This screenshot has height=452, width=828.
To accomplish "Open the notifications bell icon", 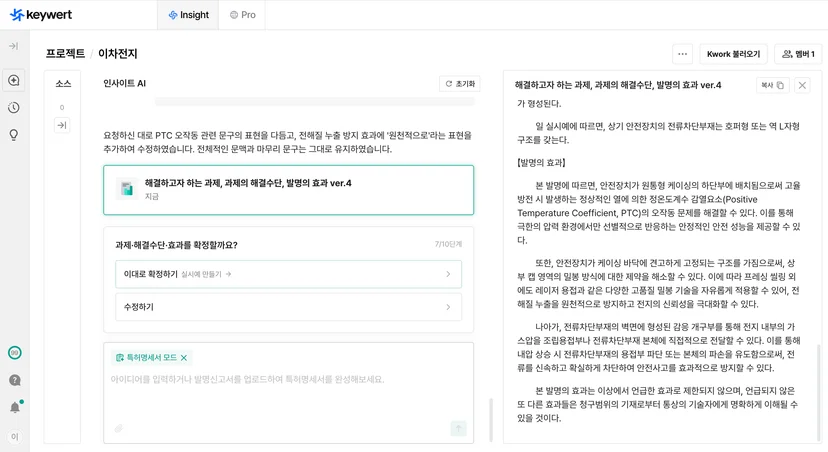I will pos(15,407).
